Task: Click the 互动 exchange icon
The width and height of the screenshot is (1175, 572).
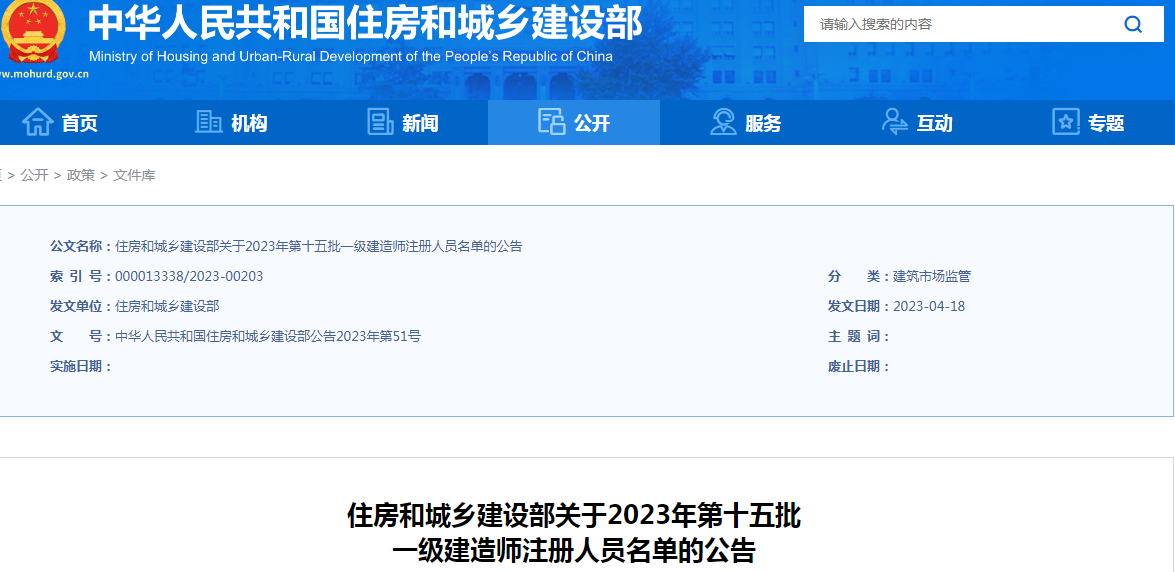Action: point(895,121)
